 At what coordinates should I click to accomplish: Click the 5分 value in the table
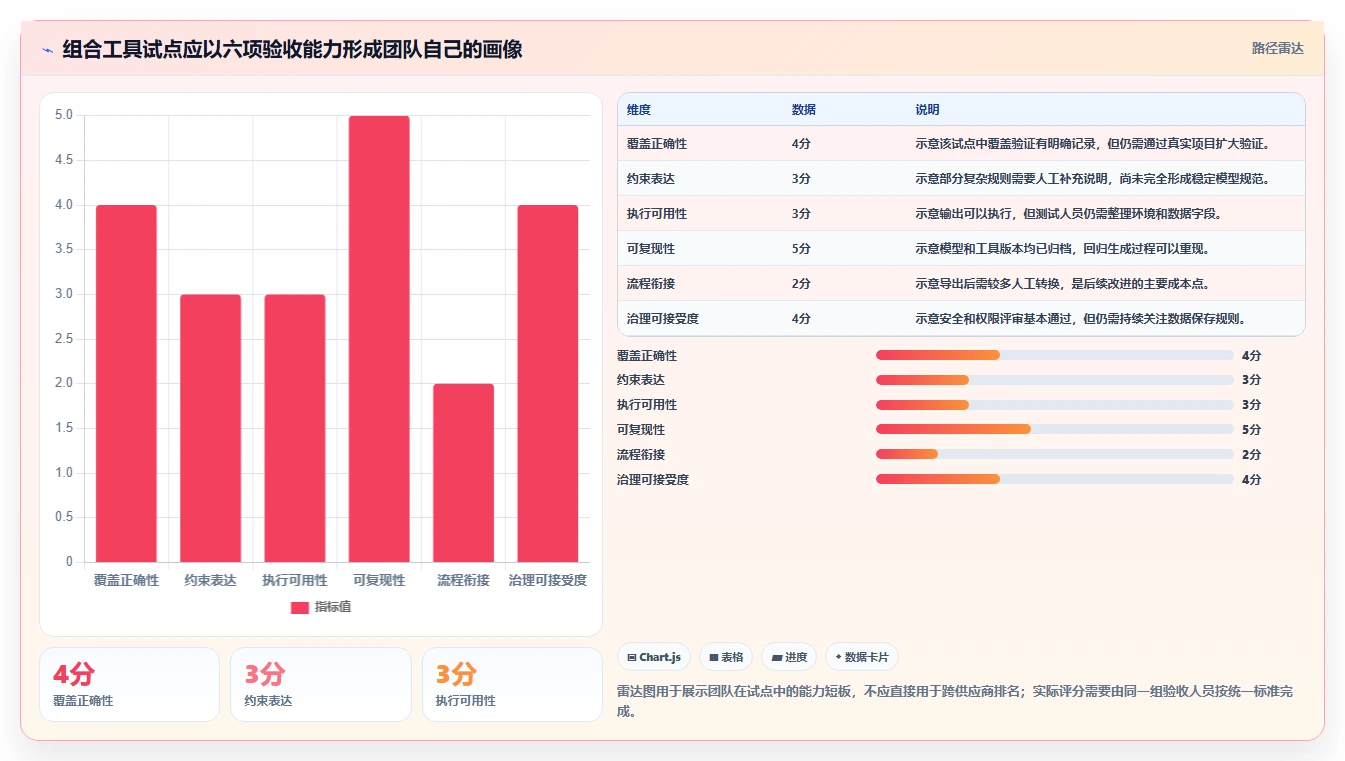coord(801,249)
